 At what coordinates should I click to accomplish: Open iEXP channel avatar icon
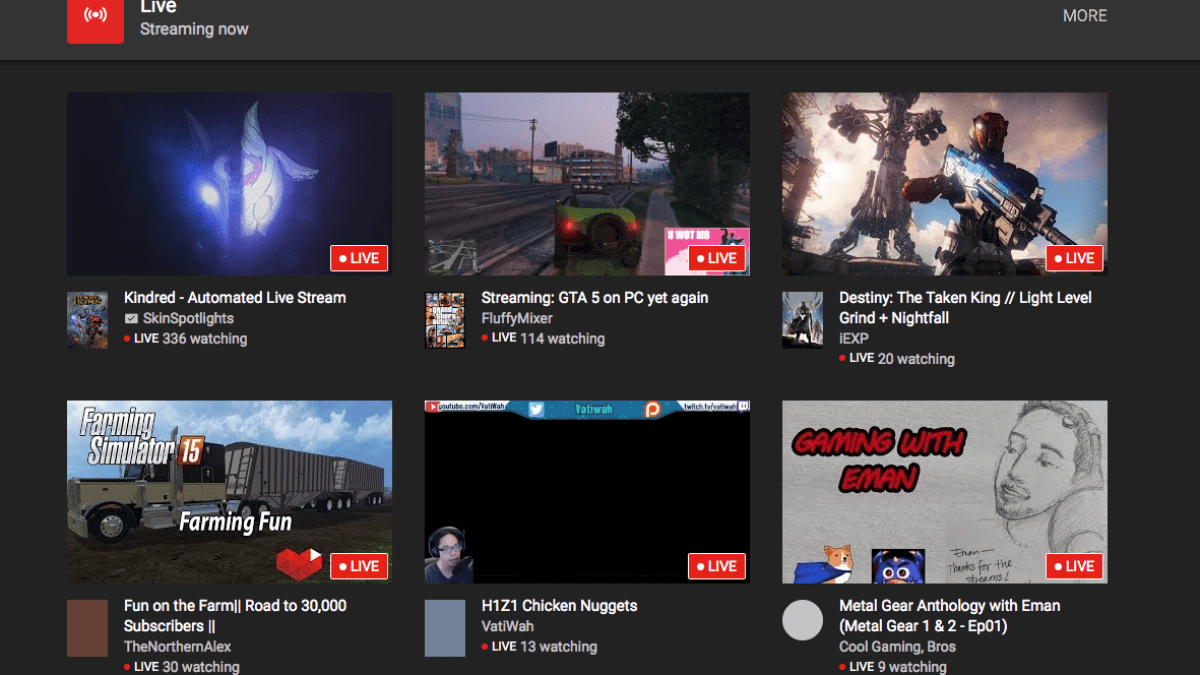point(802,320)
